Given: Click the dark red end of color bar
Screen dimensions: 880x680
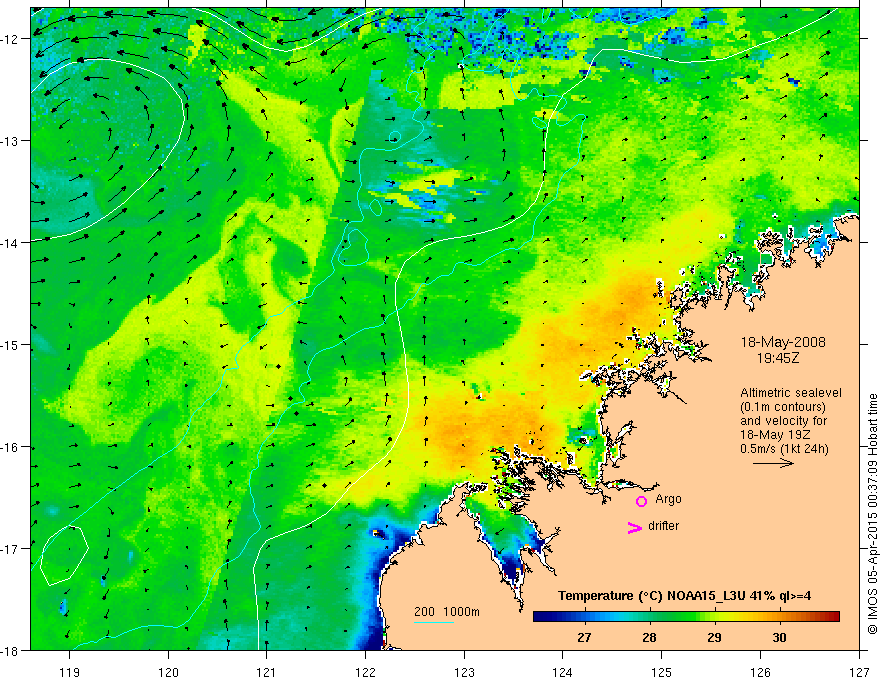Looking at the screenshot, I should (834, 616).
